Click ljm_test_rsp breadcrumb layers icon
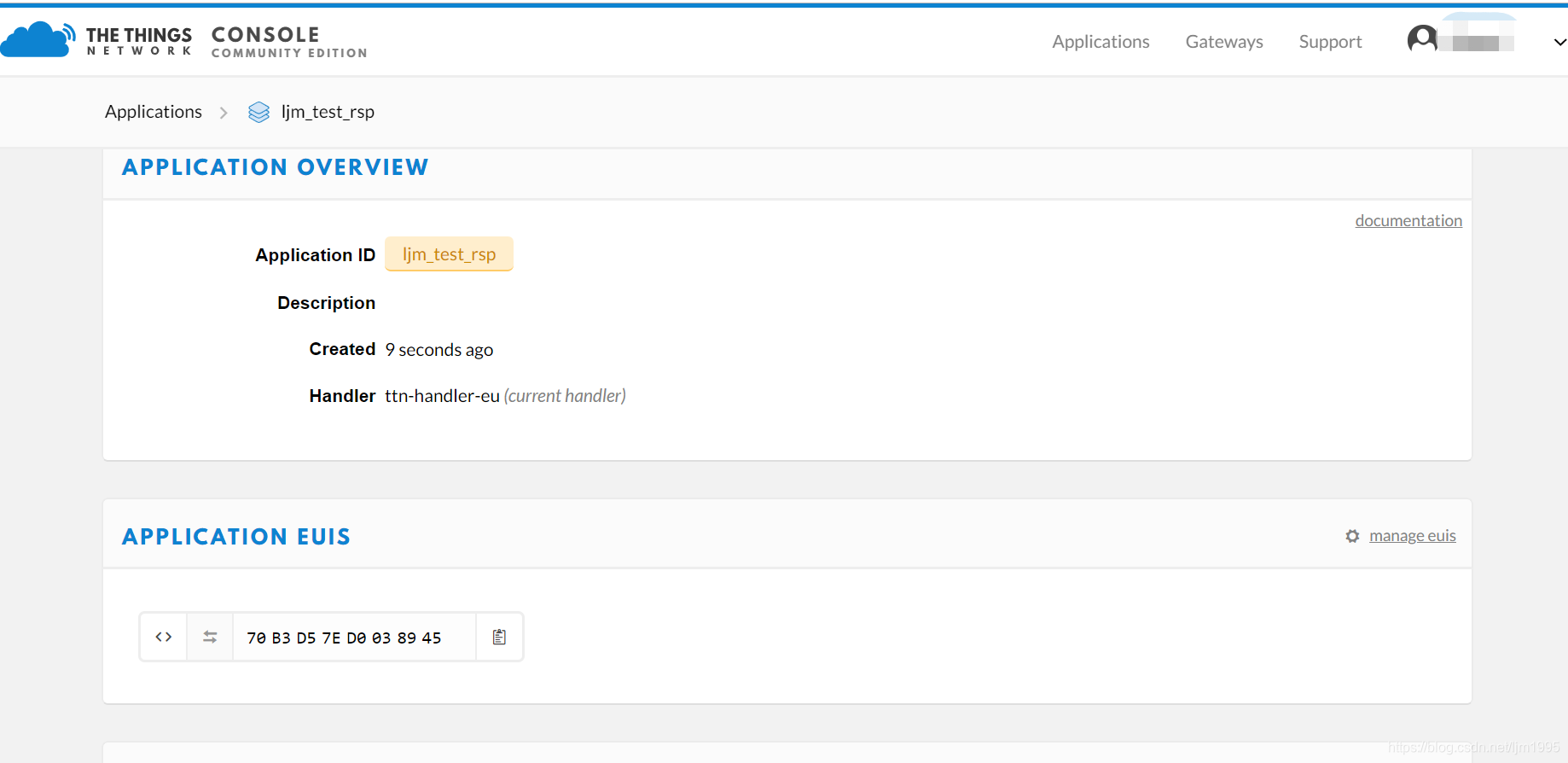 [258, 113]
